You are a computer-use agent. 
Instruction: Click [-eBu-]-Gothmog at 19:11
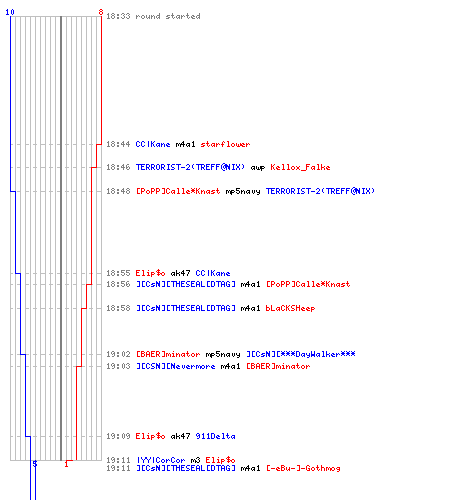pos(303,468)
